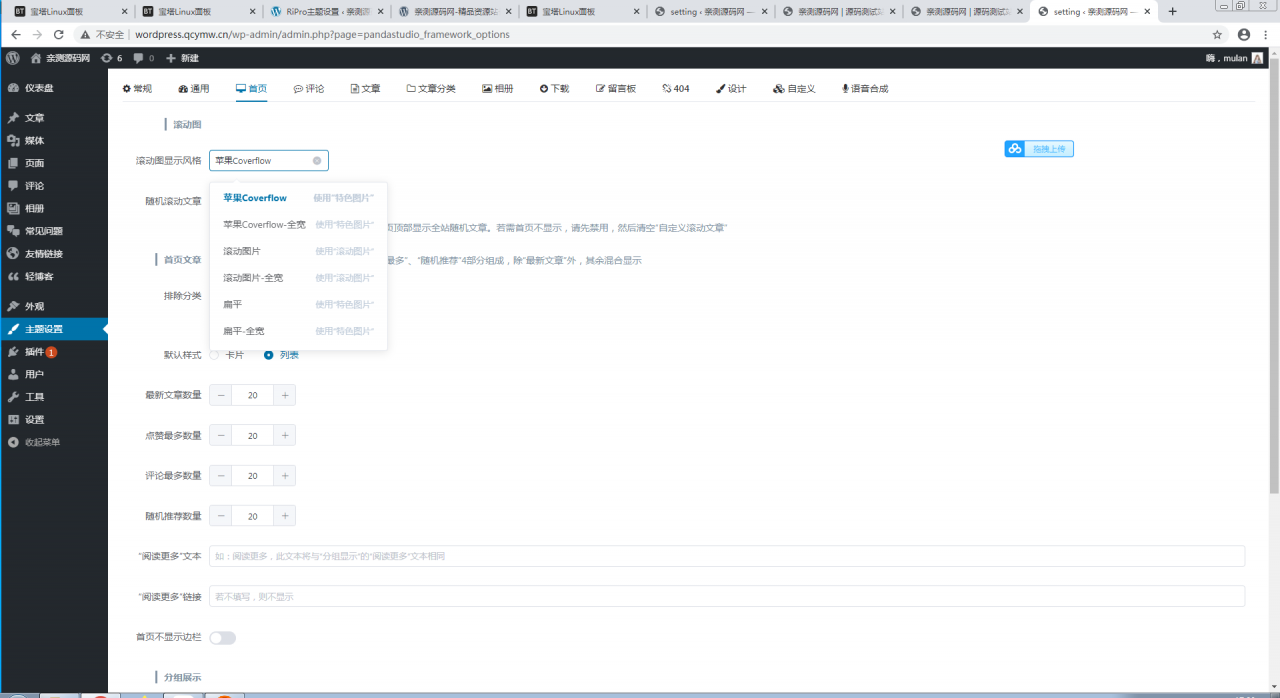Click 新建 in the admin bar
The width and height of the screenshot is (1280, 698).
coord(182,58)
